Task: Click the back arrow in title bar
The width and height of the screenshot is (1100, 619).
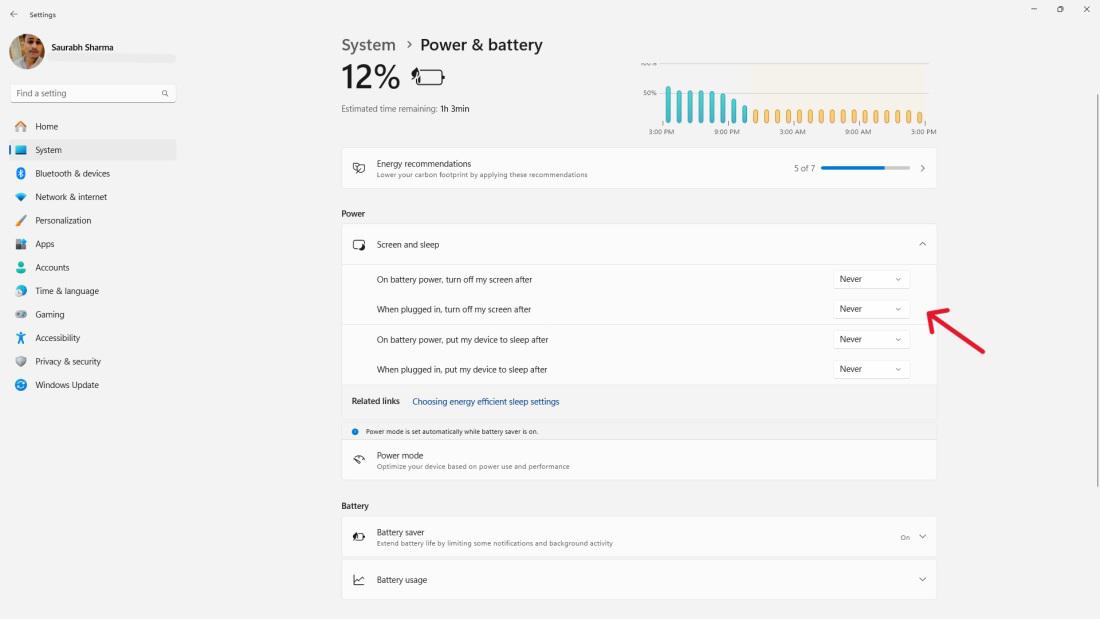Action: click(14, 15)
